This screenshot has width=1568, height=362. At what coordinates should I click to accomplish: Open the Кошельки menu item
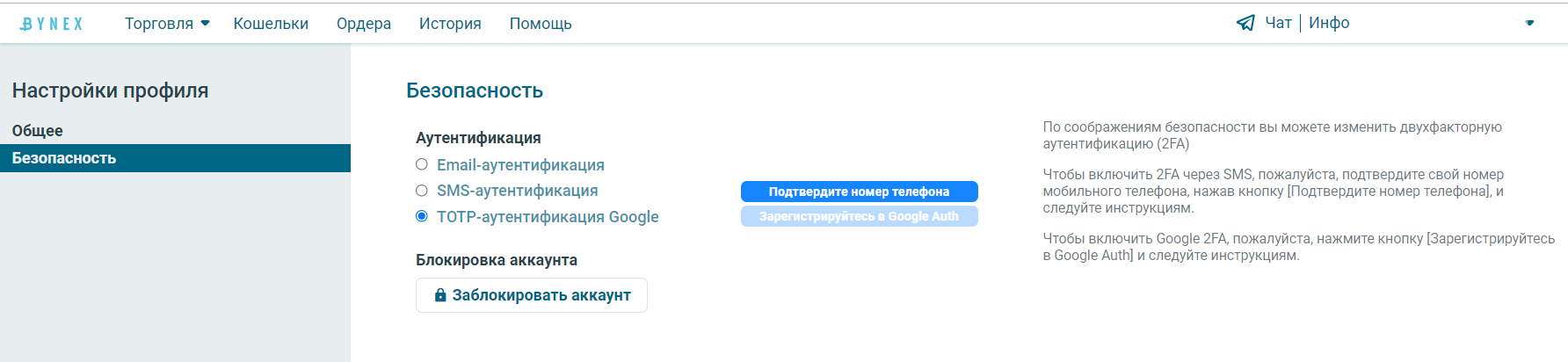[271, 24]
